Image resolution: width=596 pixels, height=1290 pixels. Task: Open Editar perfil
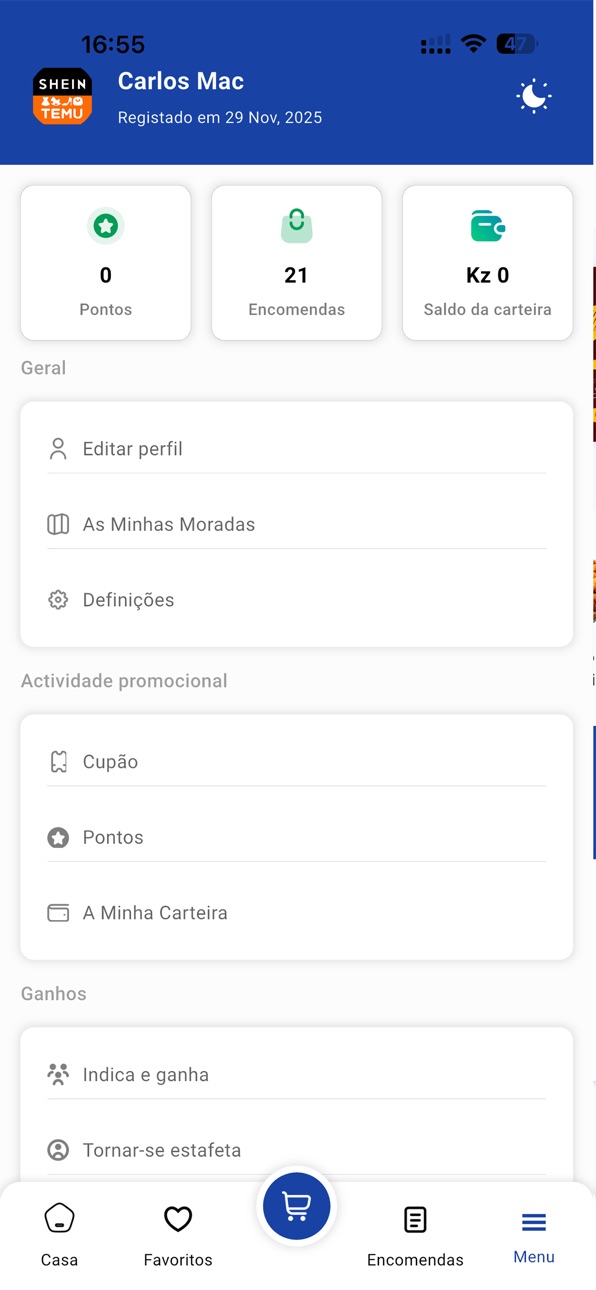(x=297, y=449)
